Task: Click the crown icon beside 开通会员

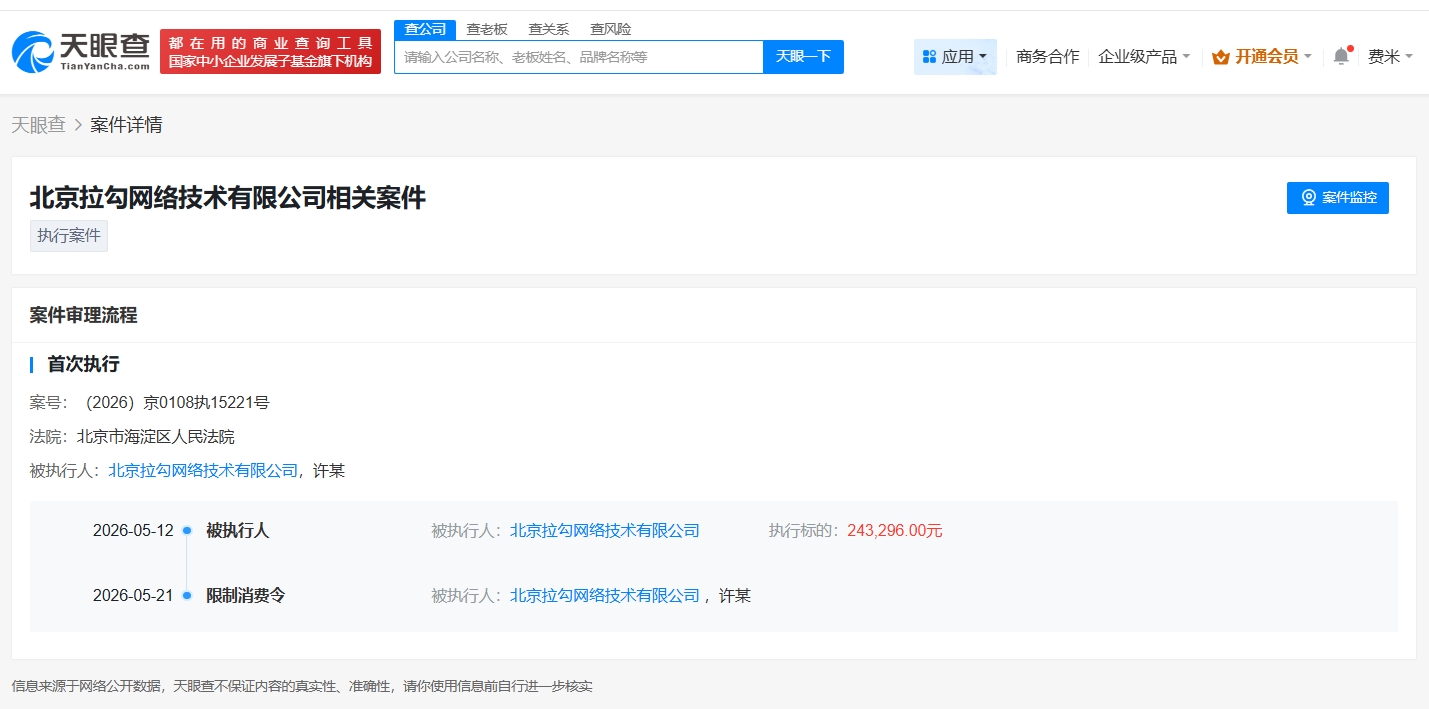Action: 1220,57
